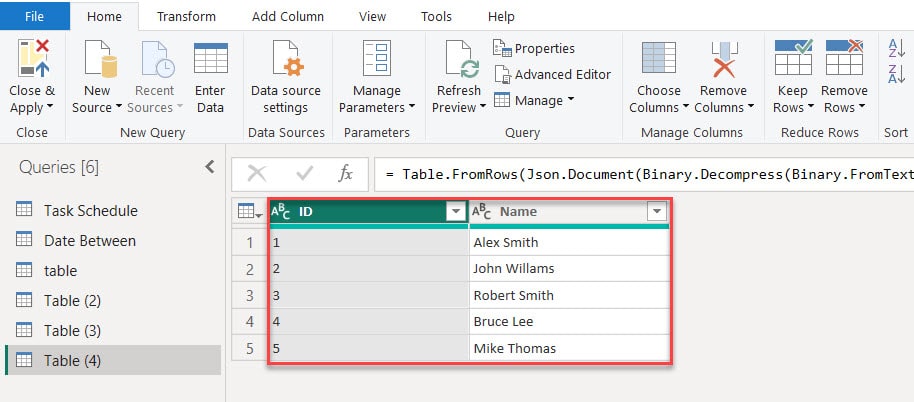914x402 pixels.
Task: Click the Remove Rows icon
Action: point(845,57)
